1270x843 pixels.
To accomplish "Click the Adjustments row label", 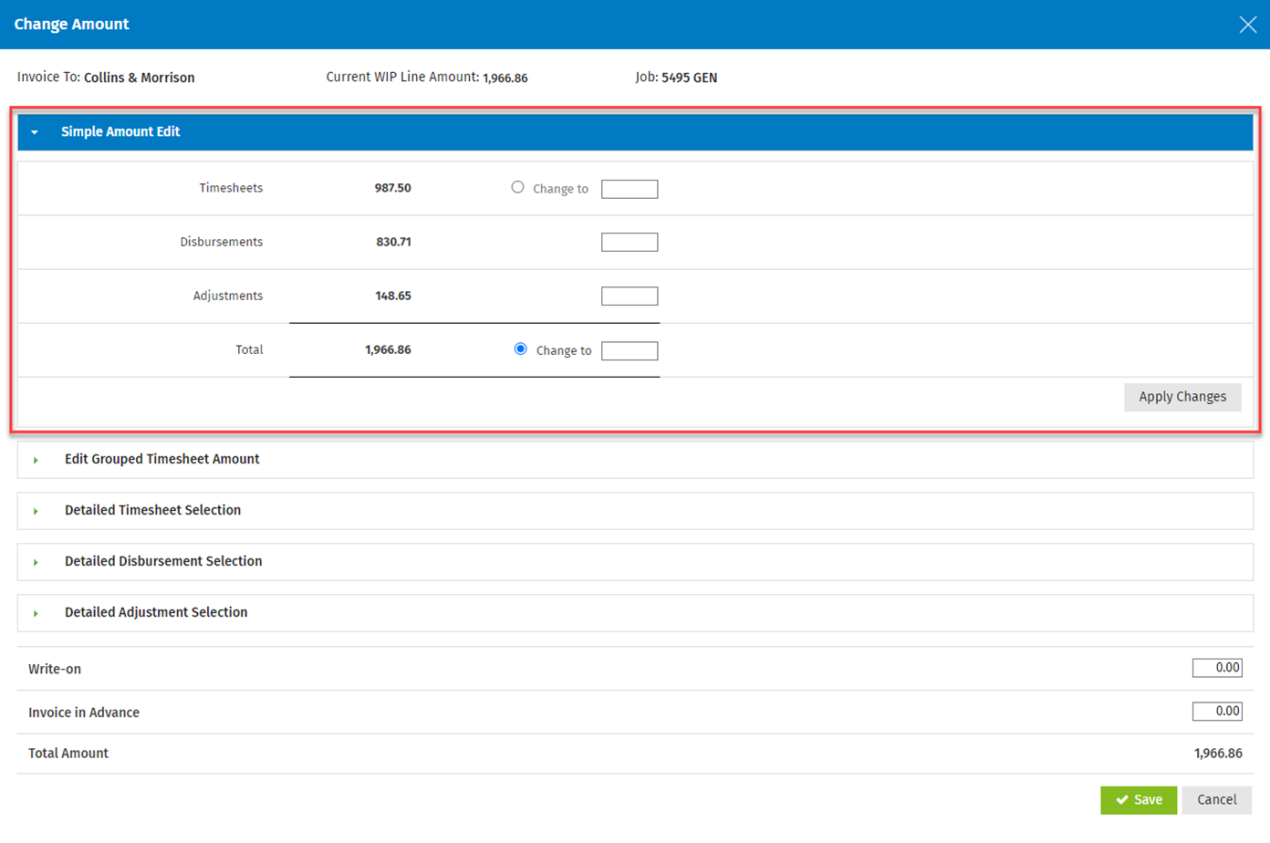I will (x=228, y=296).
